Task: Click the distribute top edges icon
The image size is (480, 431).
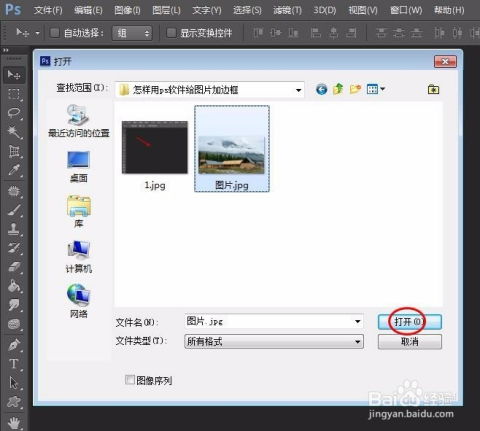Action: tap(381, 33)
